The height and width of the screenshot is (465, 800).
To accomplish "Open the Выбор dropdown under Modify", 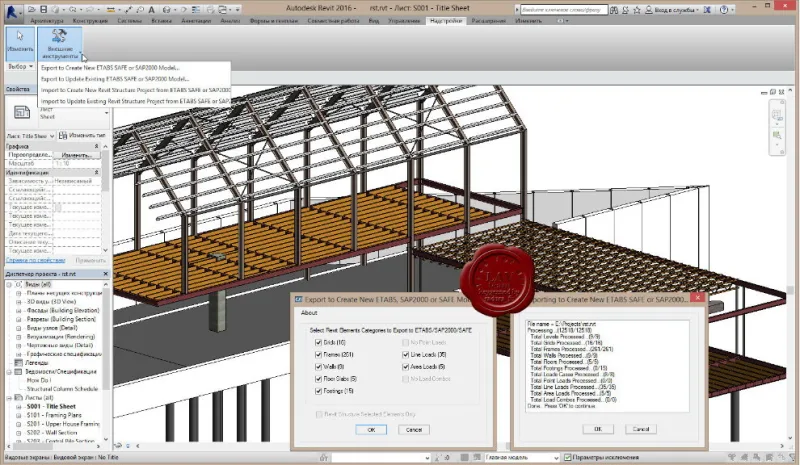I will pos(21,67).
